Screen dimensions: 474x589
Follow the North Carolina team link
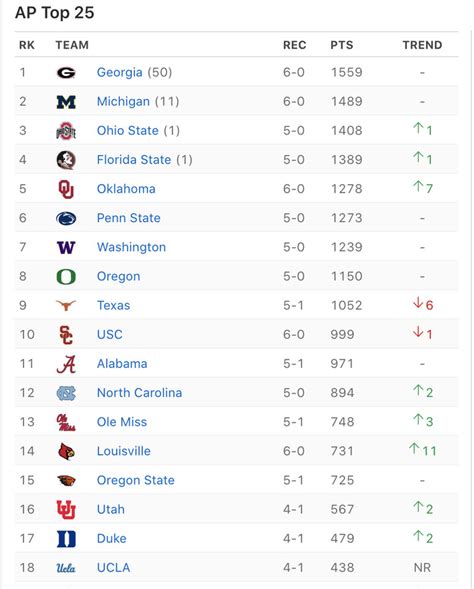[139, 393]
